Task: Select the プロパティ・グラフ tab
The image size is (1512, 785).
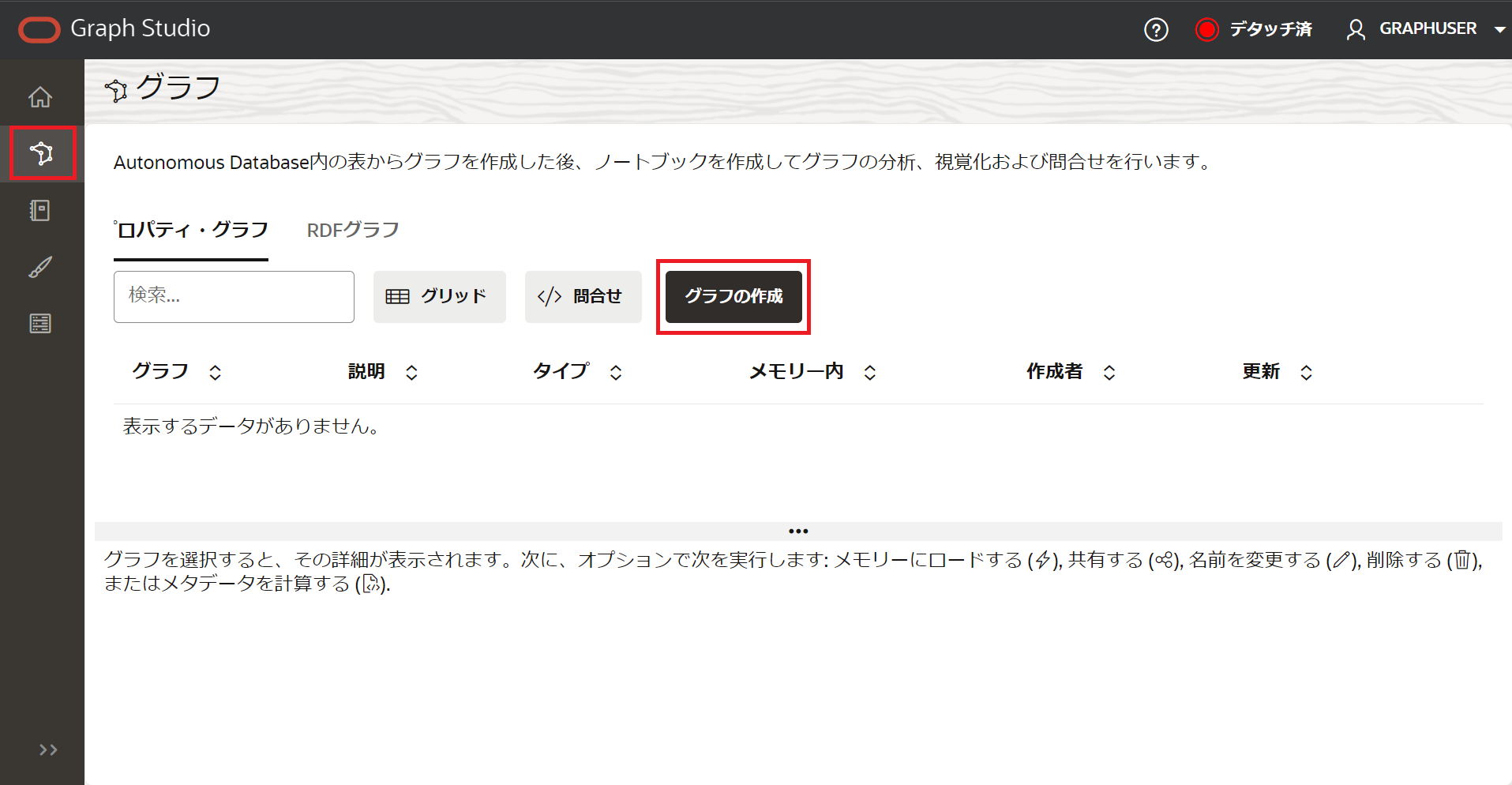Action: pyautogui.click(x=190, y=230)
